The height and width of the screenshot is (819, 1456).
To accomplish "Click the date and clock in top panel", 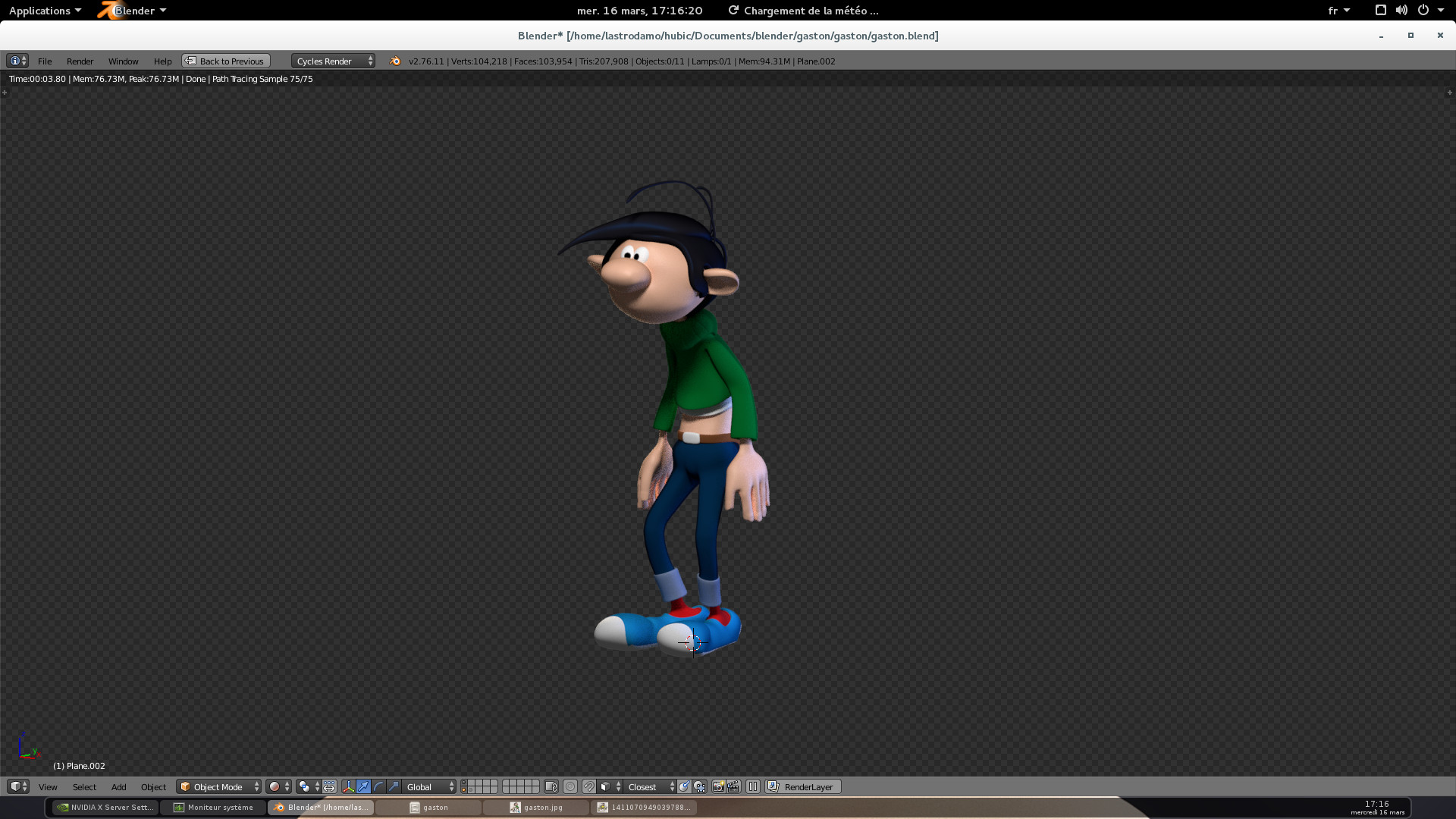I will click(639, 10).
